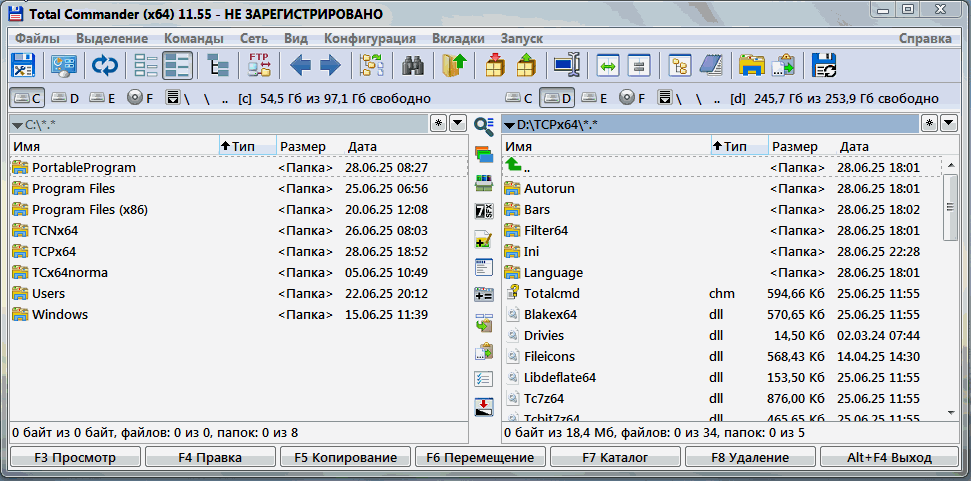The height and width of the screenshot is (481, 971).
Task: Expand right panel D:\TCPx64 path history triangle
Action: click(x=509, y=125)
